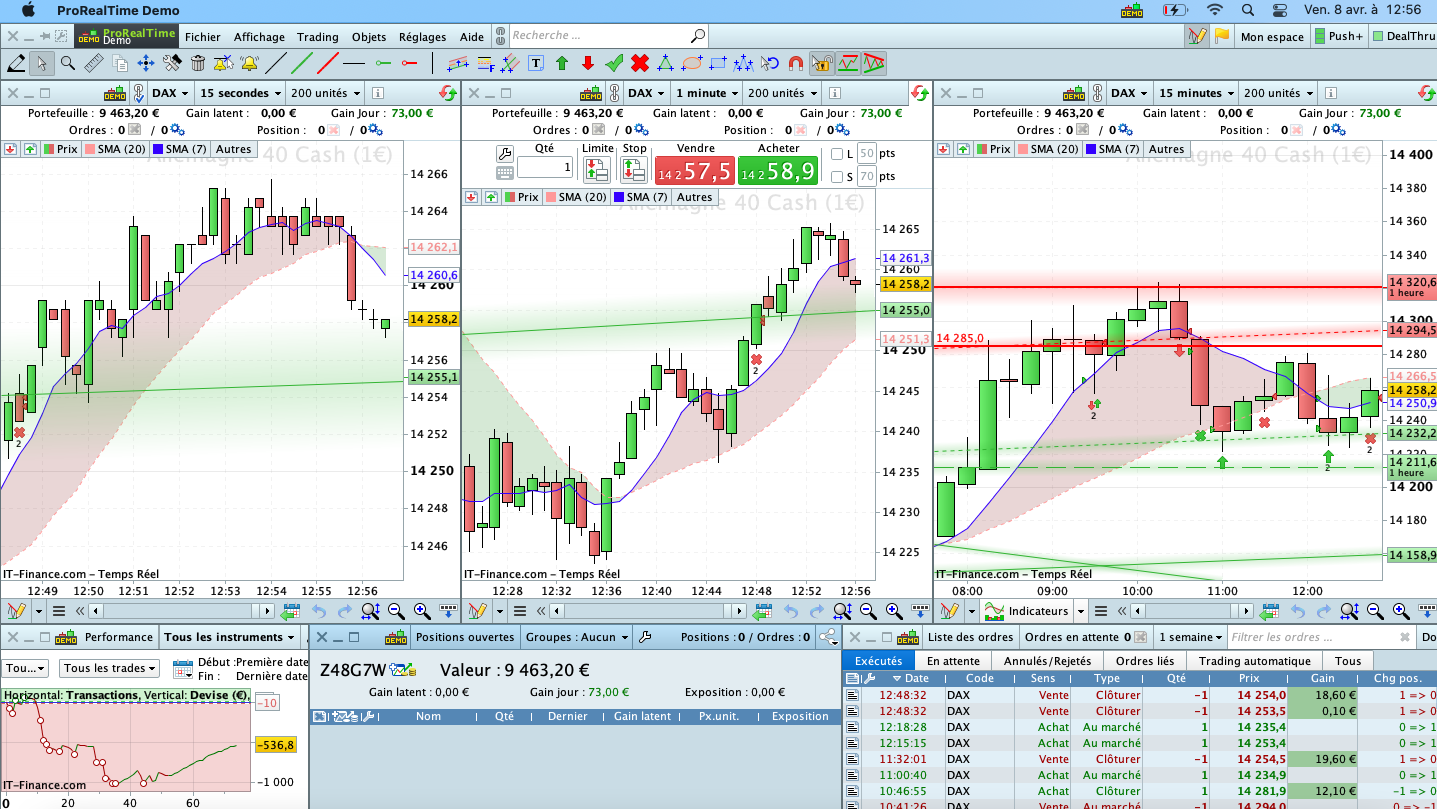Click Autres on the 1 minute chart legend

(x=694, y=197)
